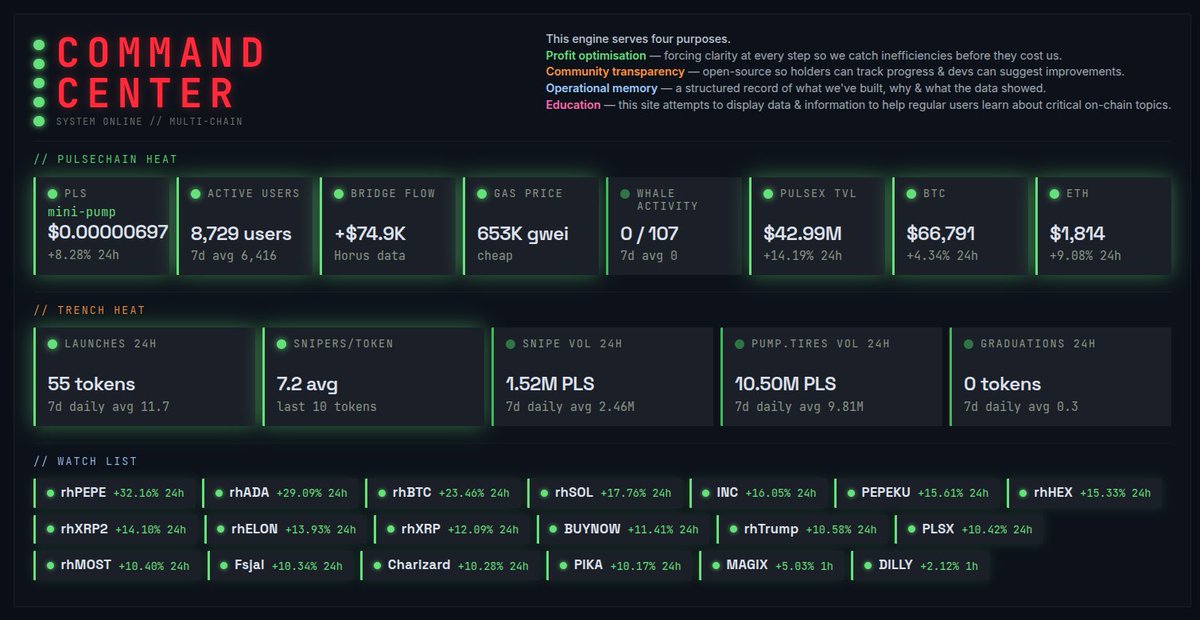Select PEPEKU in the watch list
This screenshot has width=1200, height=620.
917,493
